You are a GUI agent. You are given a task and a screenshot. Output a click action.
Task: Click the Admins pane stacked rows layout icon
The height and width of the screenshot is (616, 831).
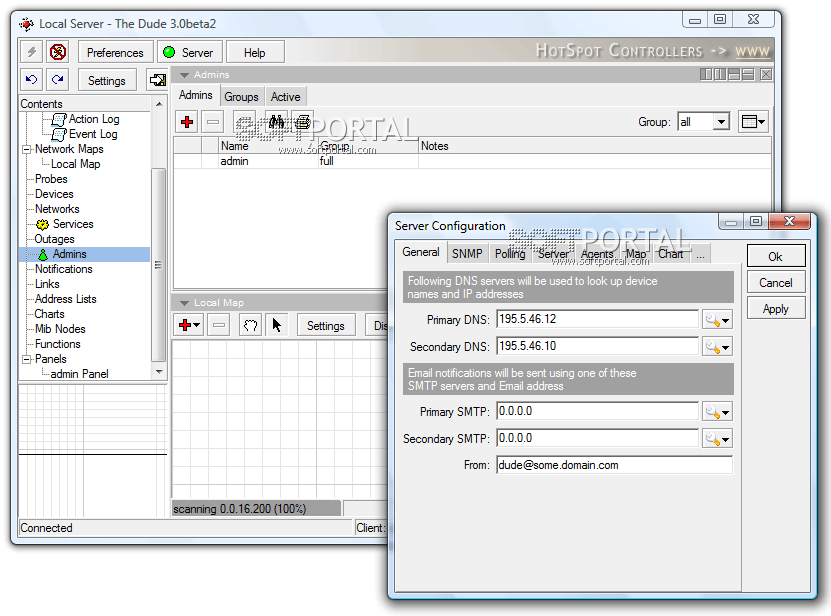click(x=748, y=74)
